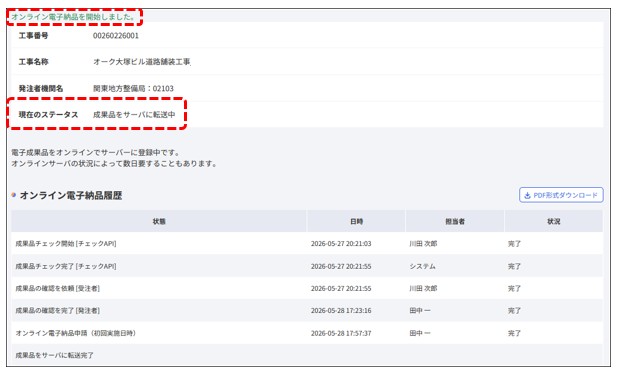This screenshot has width=617, height=374.
Task: Select the construction number 00260226001
Action: tap(116, 35)
